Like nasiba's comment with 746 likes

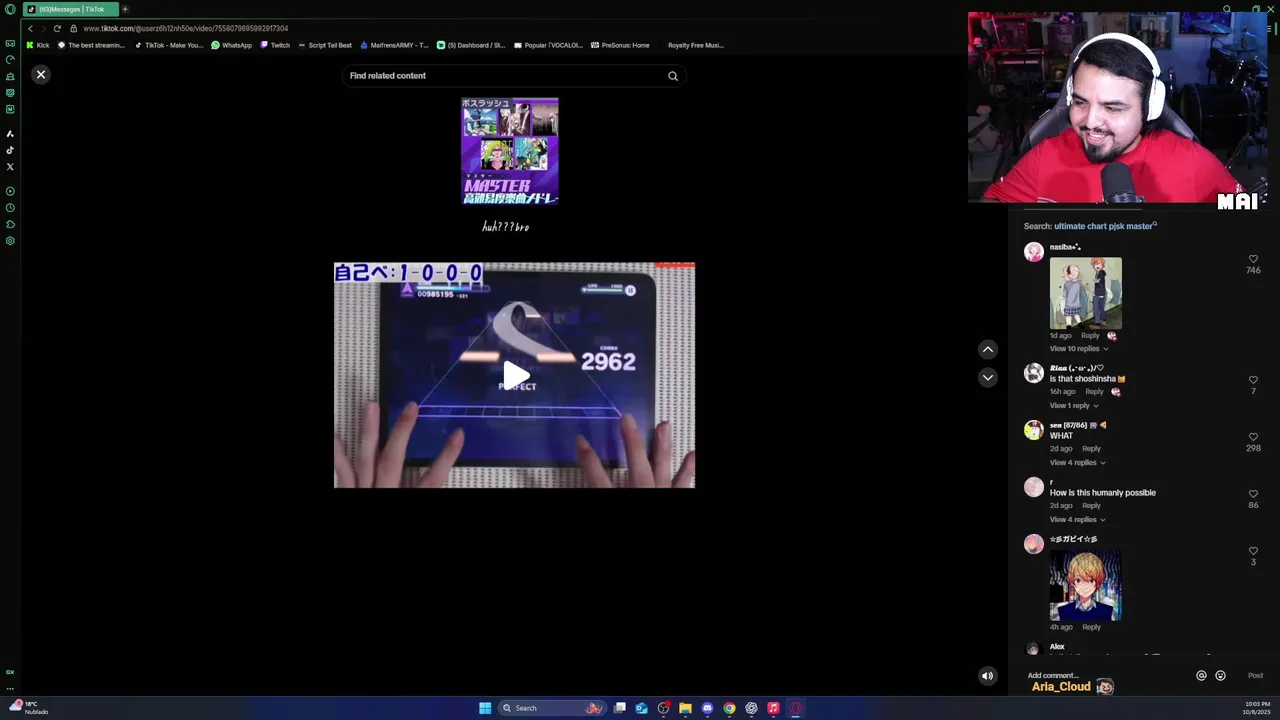point(1253,259)
